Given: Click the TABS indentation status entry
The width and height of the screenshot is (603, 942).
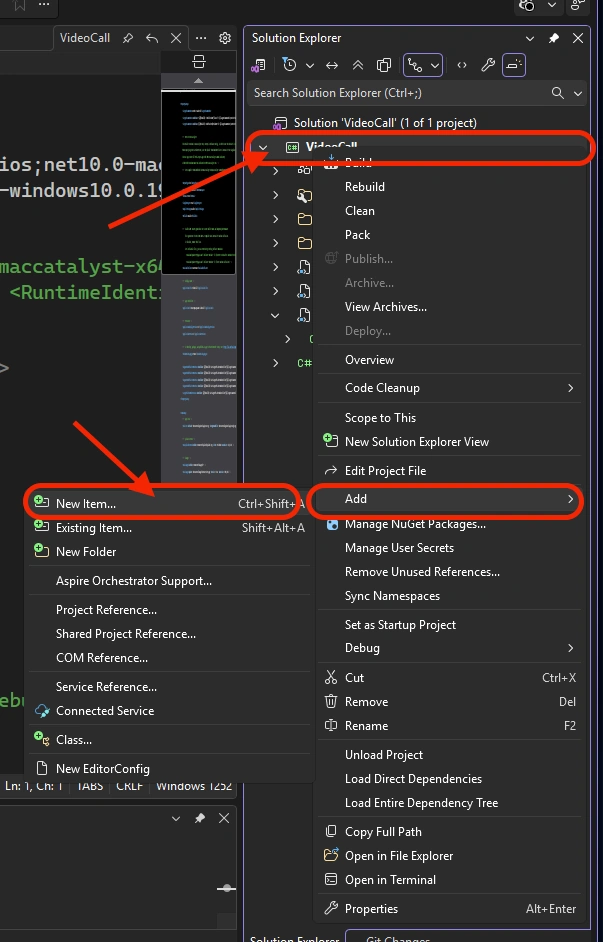Looking at the screenshot, I should 90,786.
